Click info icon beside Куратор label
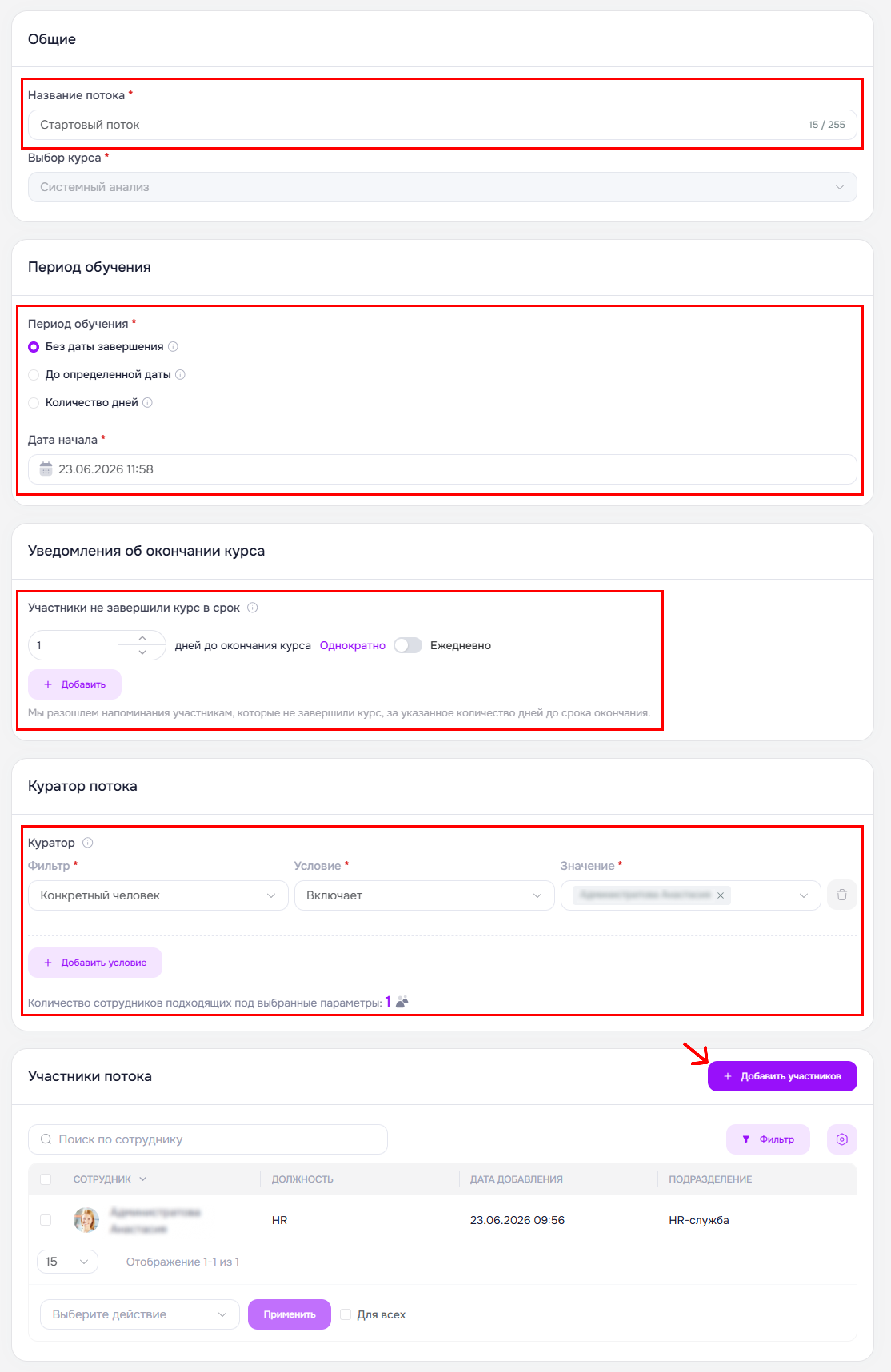Viewport: 891px width, 1372px height. tap(88, 843)
